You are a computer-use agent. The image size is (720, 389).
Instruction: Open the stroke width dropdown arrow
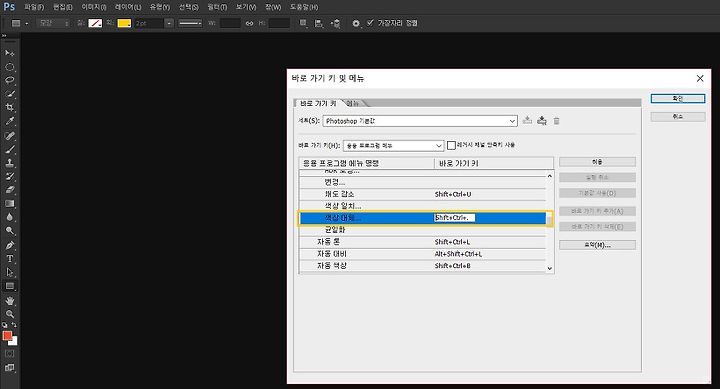click(x=169, y=23)
